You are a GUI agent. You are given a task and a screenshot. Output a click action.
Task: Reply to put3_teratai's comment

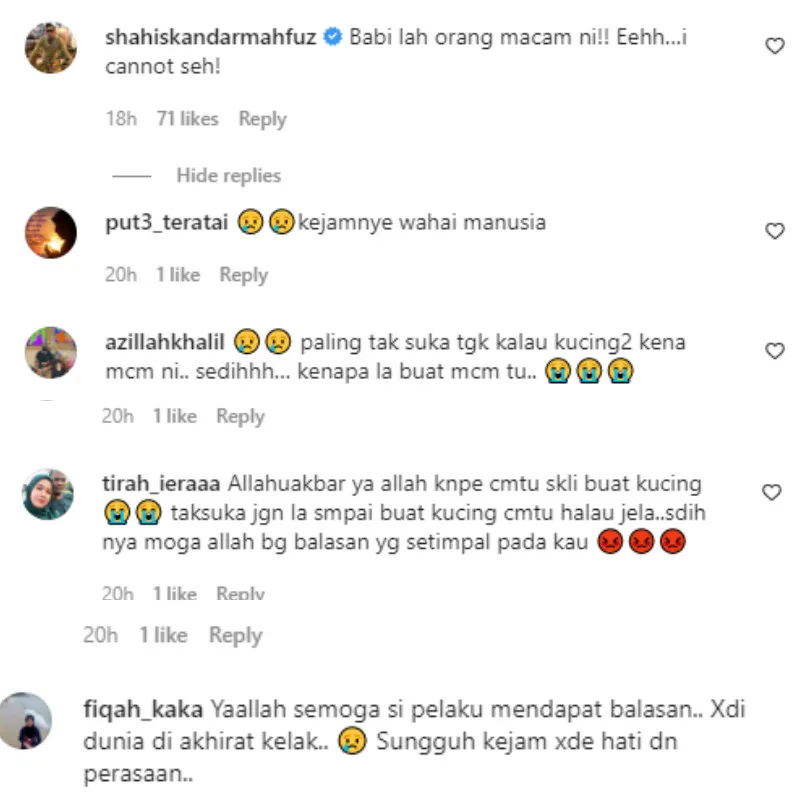[243, 275]
